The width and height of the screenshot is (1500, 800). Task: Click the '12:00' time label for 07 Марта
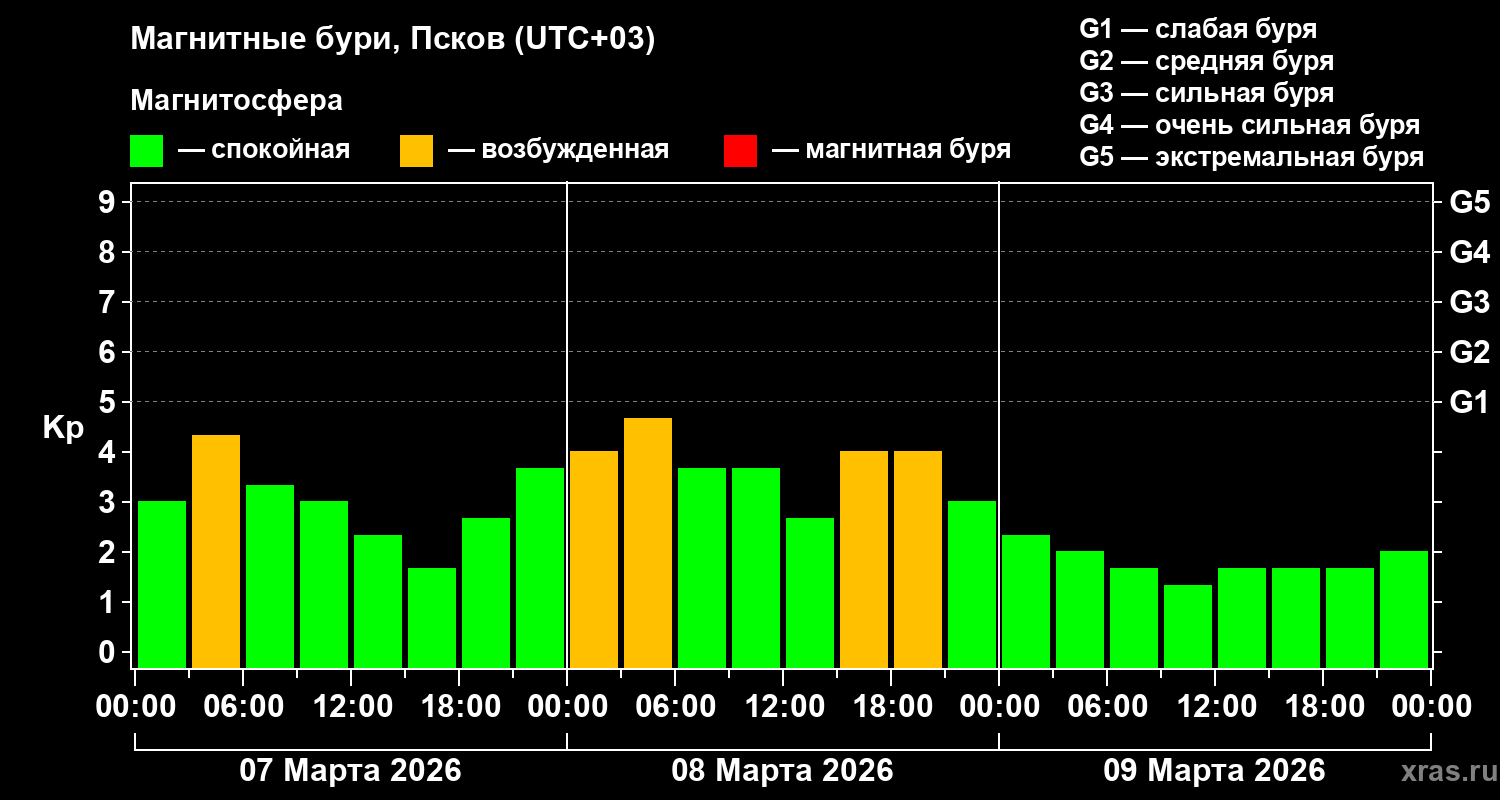351,707
